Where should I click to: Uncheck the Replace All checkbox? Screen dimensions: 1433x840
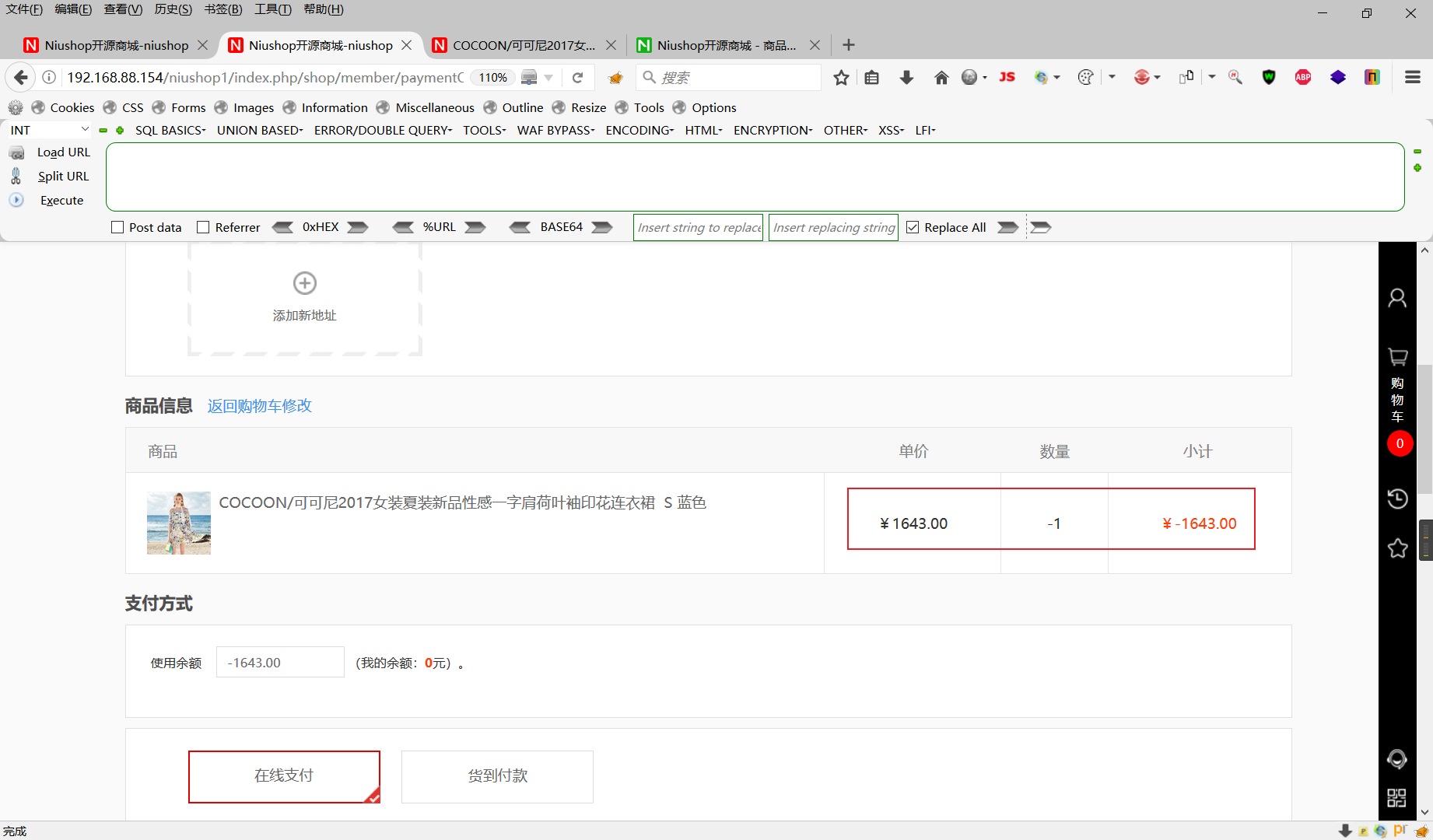(x=913, y=227)
